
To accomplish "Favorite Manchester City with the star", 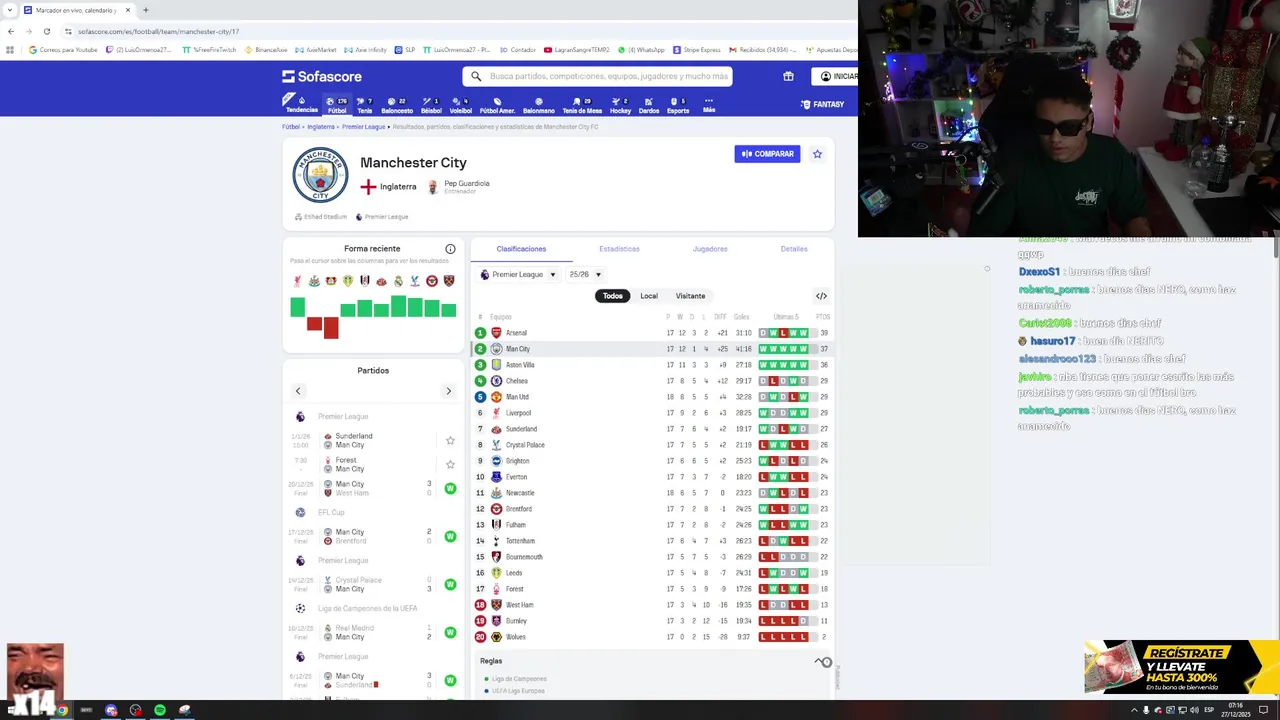I will coord(817,154).
